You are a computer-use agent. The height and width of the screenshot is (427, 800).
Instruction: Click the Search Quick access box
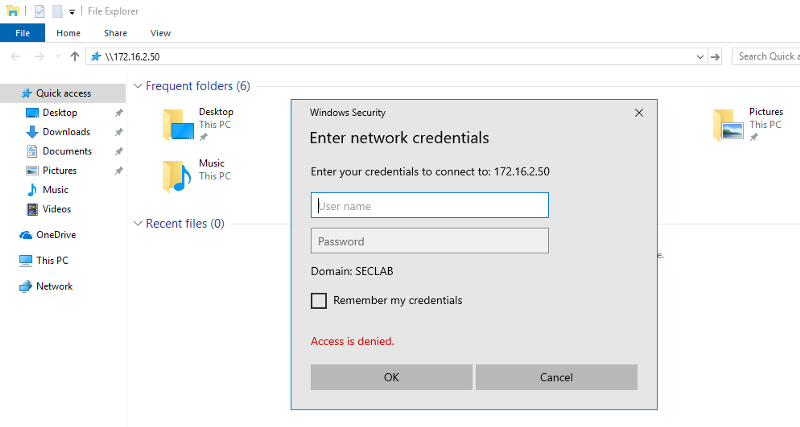click(766, 57)
